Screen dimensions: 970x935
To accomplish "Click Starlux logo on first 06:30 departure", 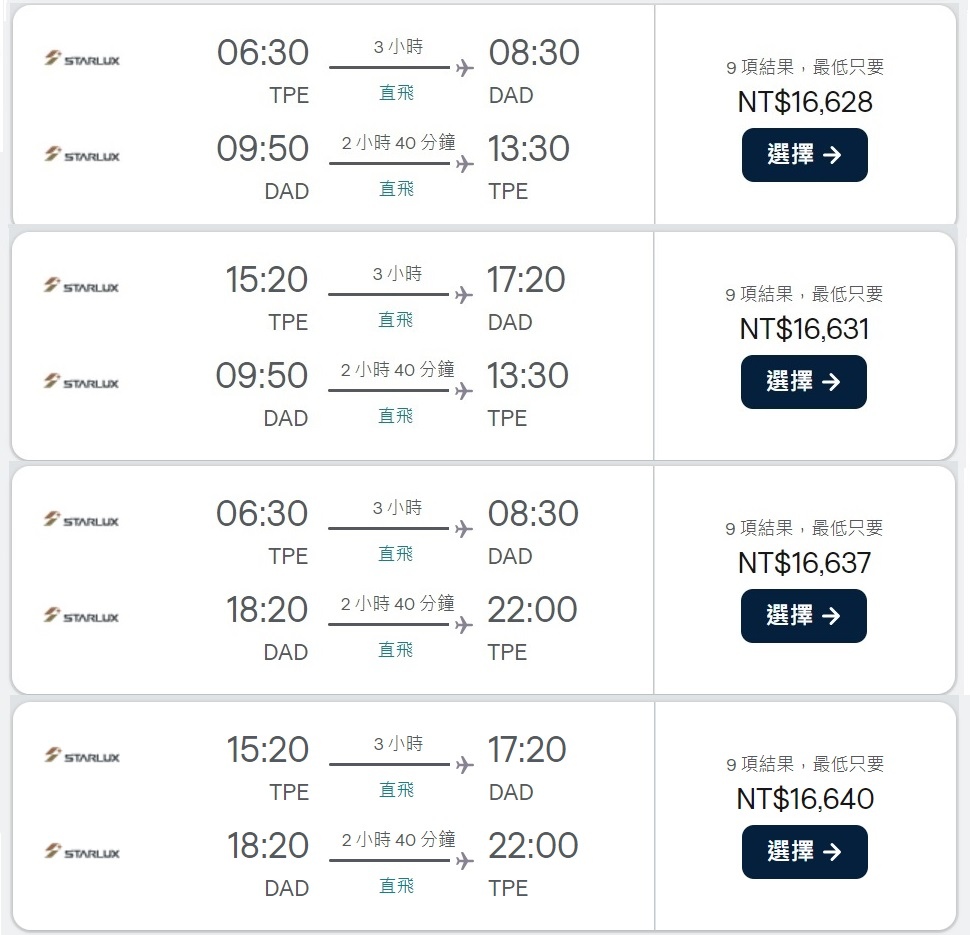I will click(82, 59).
